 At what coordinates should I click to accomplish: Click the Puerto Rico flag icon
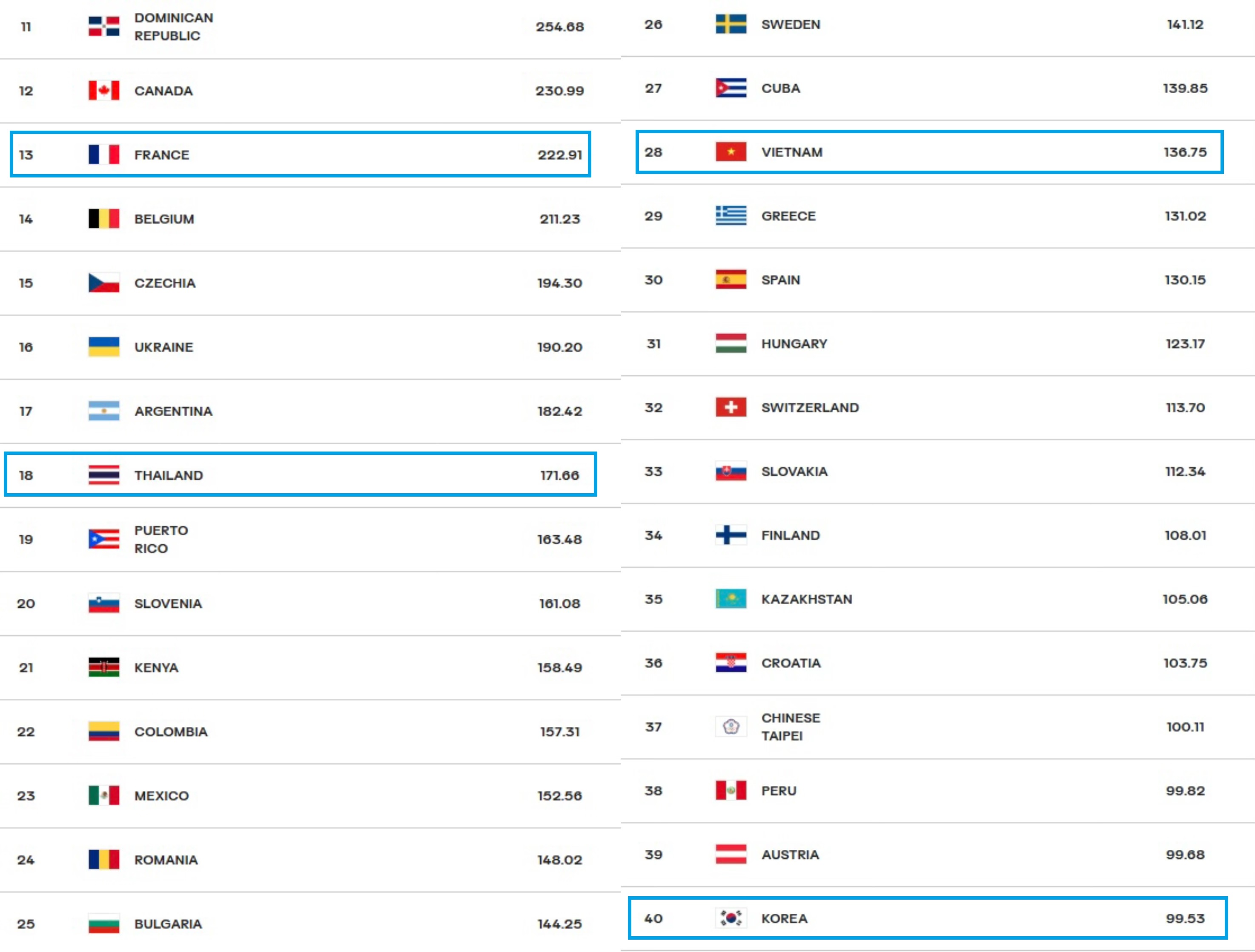[104, 539]
